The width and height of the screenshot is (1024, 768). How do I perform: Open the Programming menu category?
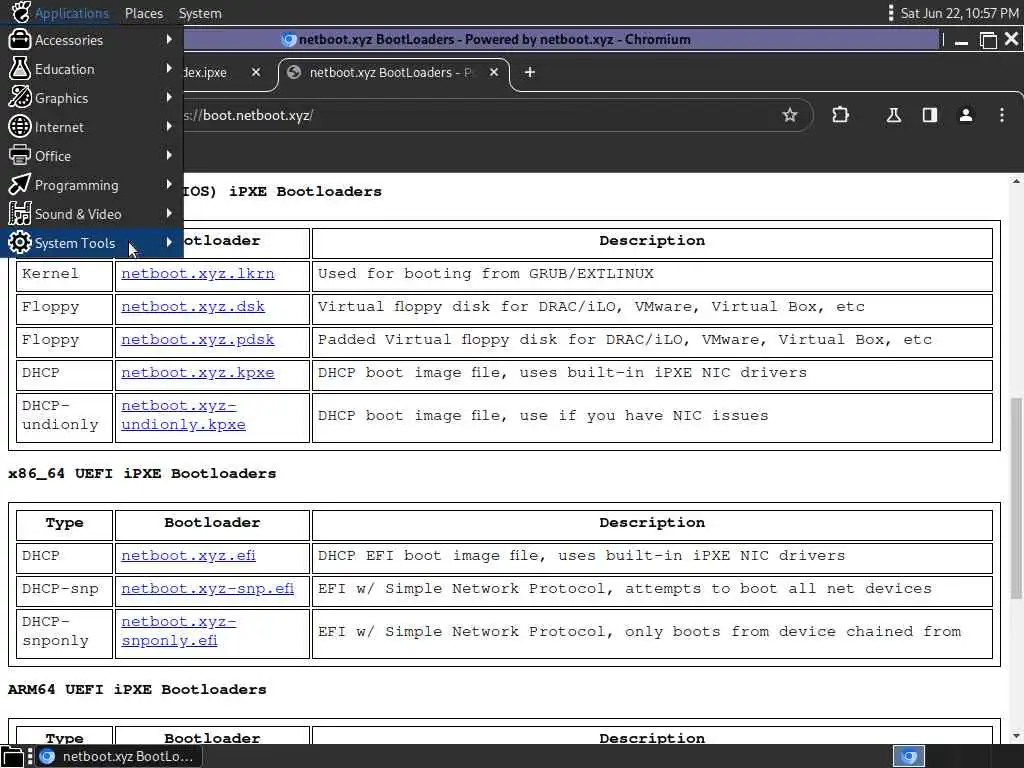pyautogui.click(x=91, y=185)
